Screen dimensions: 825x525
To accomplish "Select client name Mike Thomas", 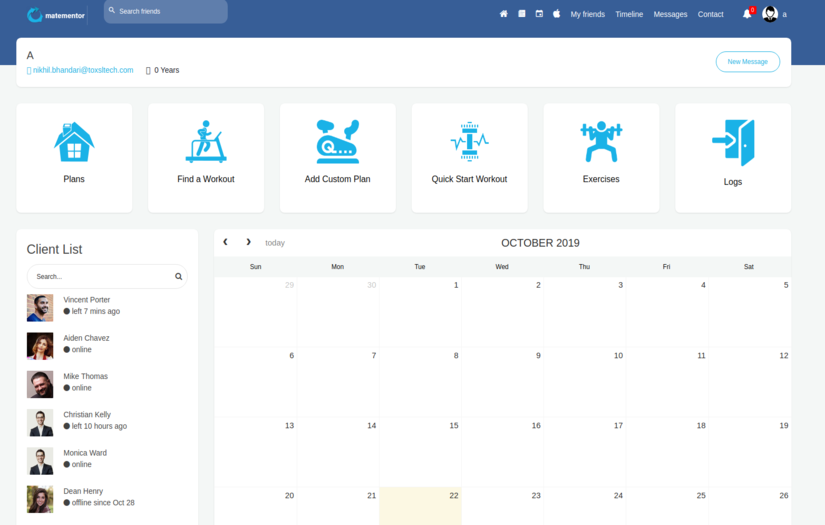I will click(85, 377).
